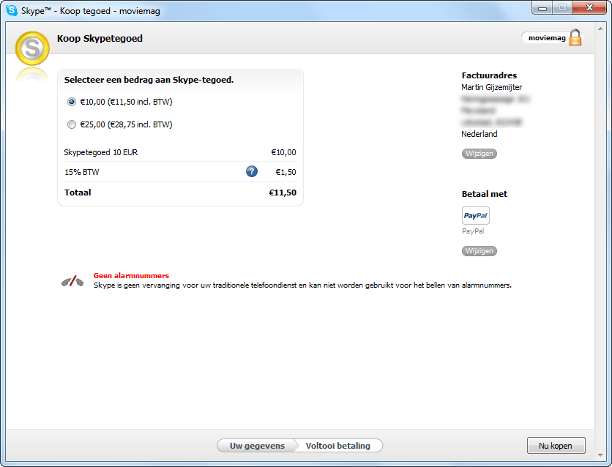Click the '15% BTW' row label
The height and width of the screenshot is (467, 612).
[82, 172]
